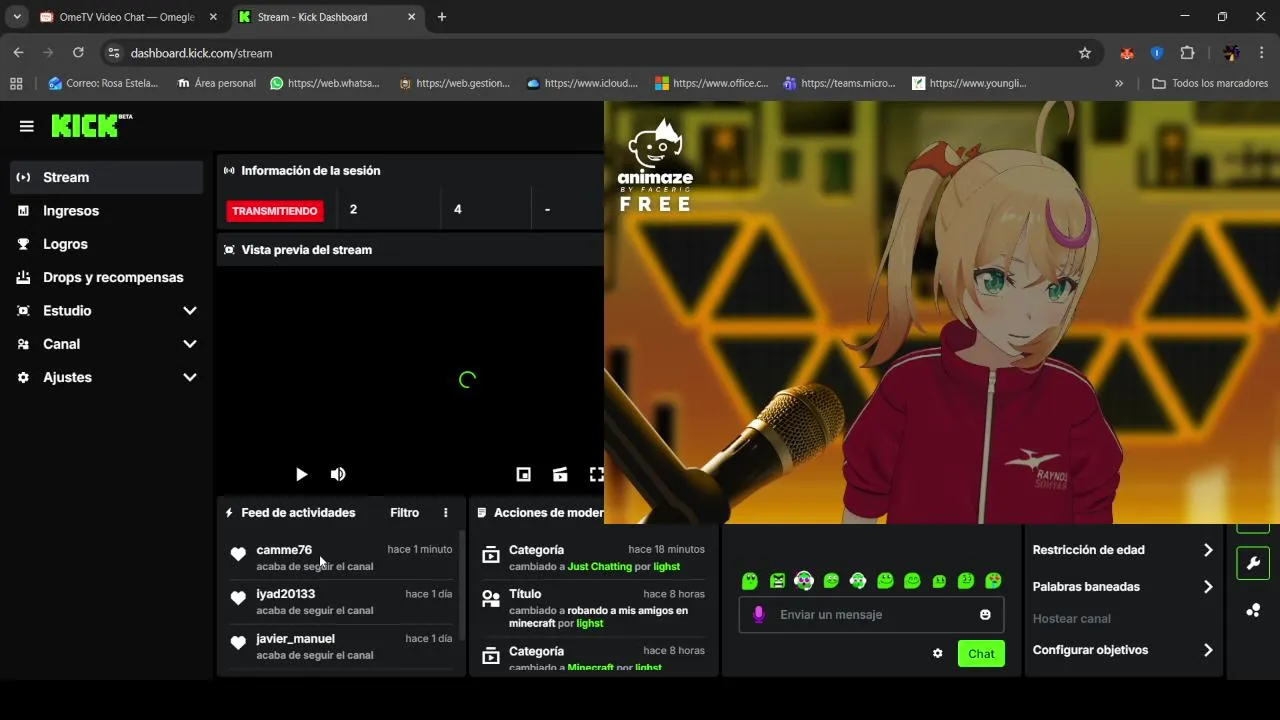Open the Filtro activity filter
The image size is (1280, 720).
(404, 512)
